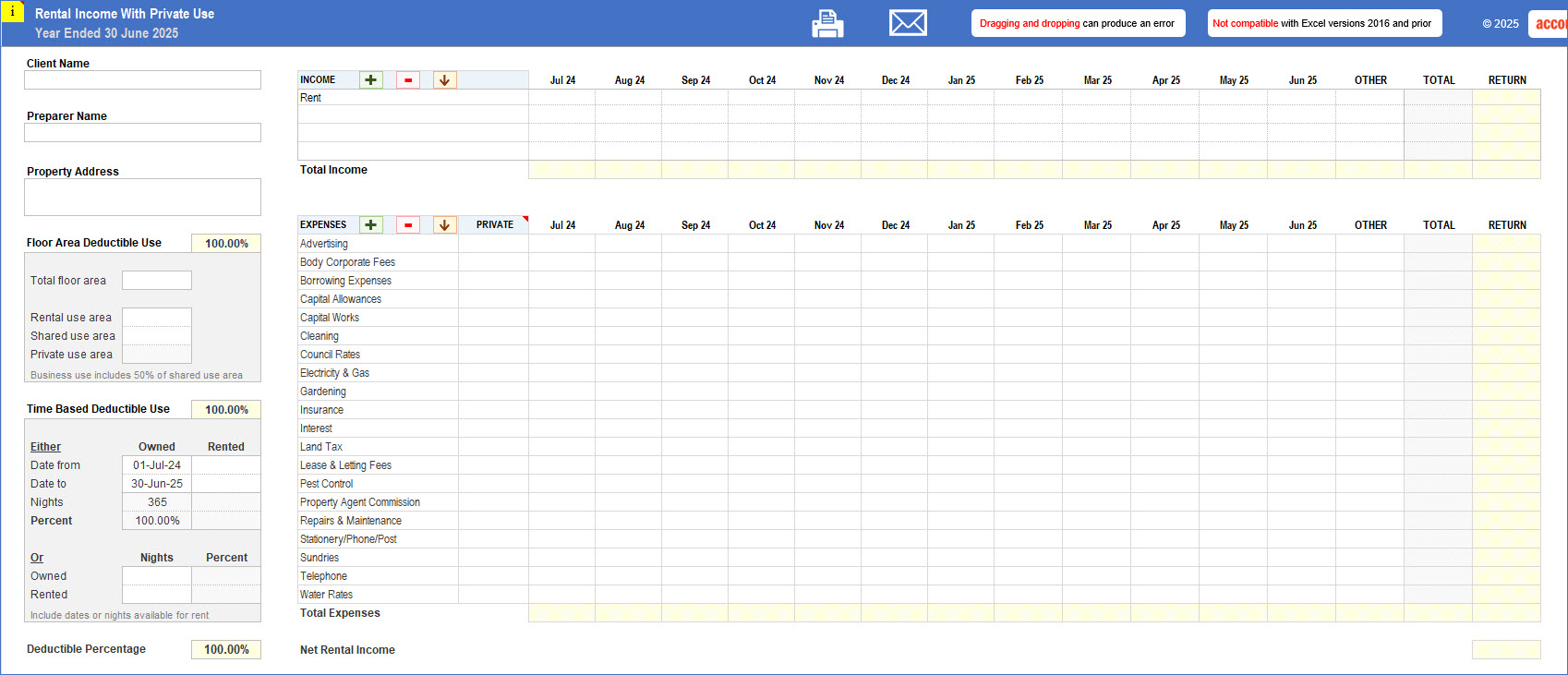
Task: Click the Rented nights field under Or
Action: (x=157, y=595)
